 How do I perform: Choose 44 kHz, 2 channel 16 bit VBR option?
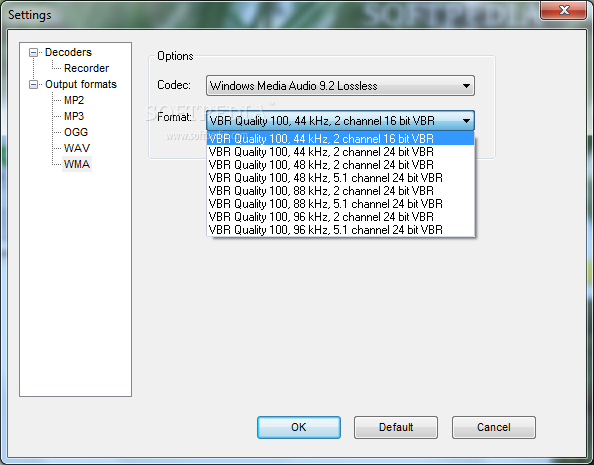341,138
